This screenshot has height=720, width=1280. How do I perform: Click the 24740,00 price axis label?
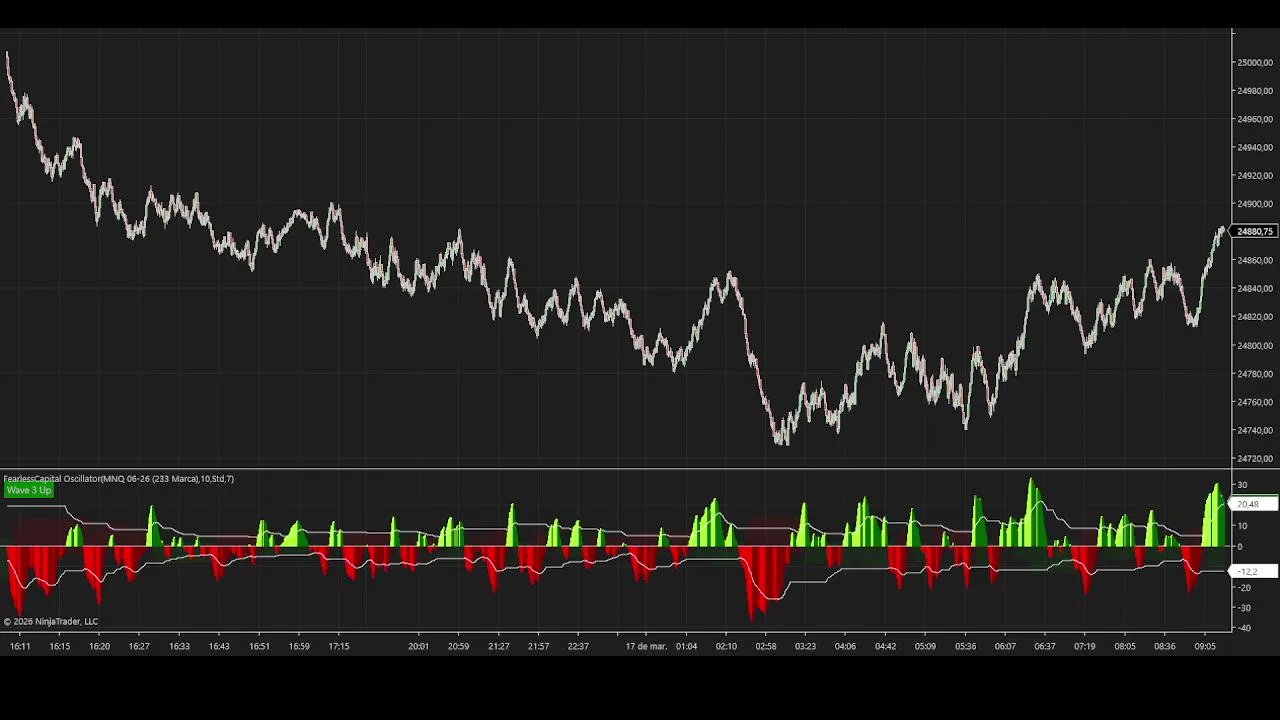1255,431
